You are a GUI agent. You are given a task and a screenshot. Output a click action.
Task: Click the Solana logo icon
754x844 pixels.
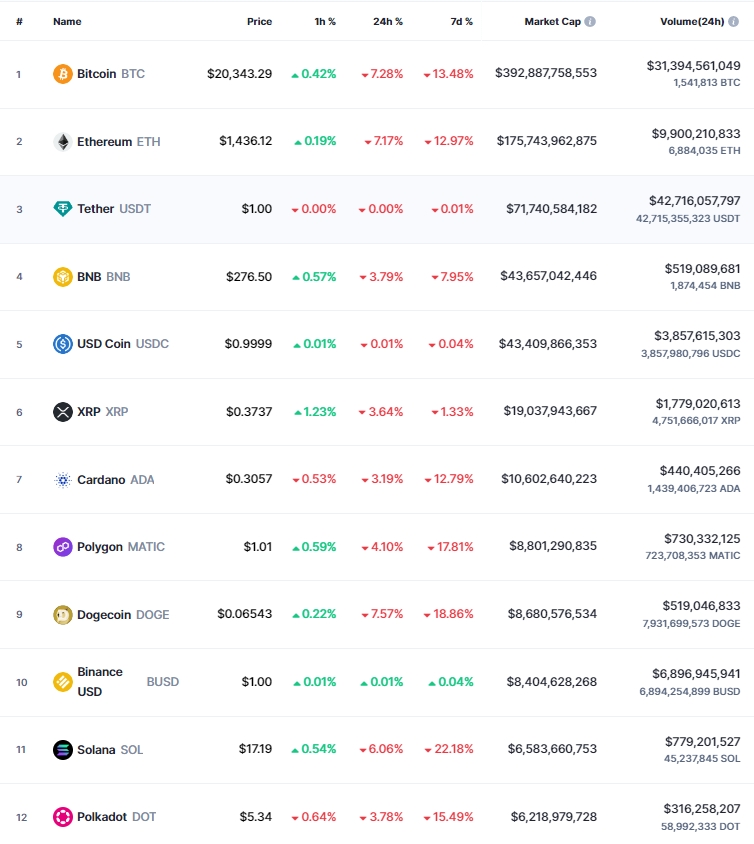point(62,750)
